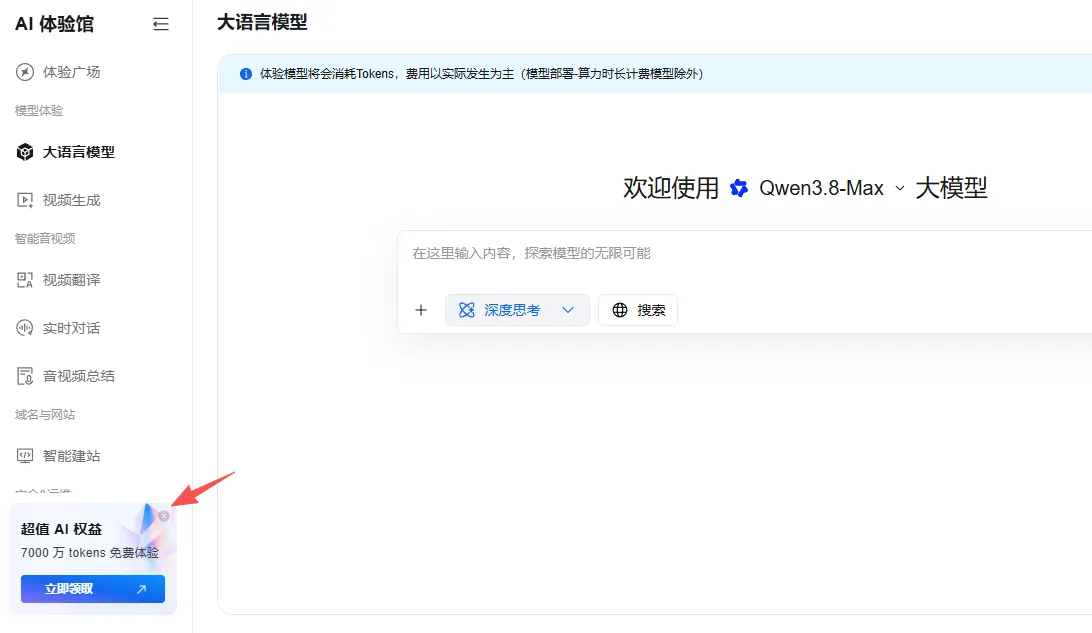Click the 模型体验 section label
Screen dimensions: 1092x633
tap(39, 111)
